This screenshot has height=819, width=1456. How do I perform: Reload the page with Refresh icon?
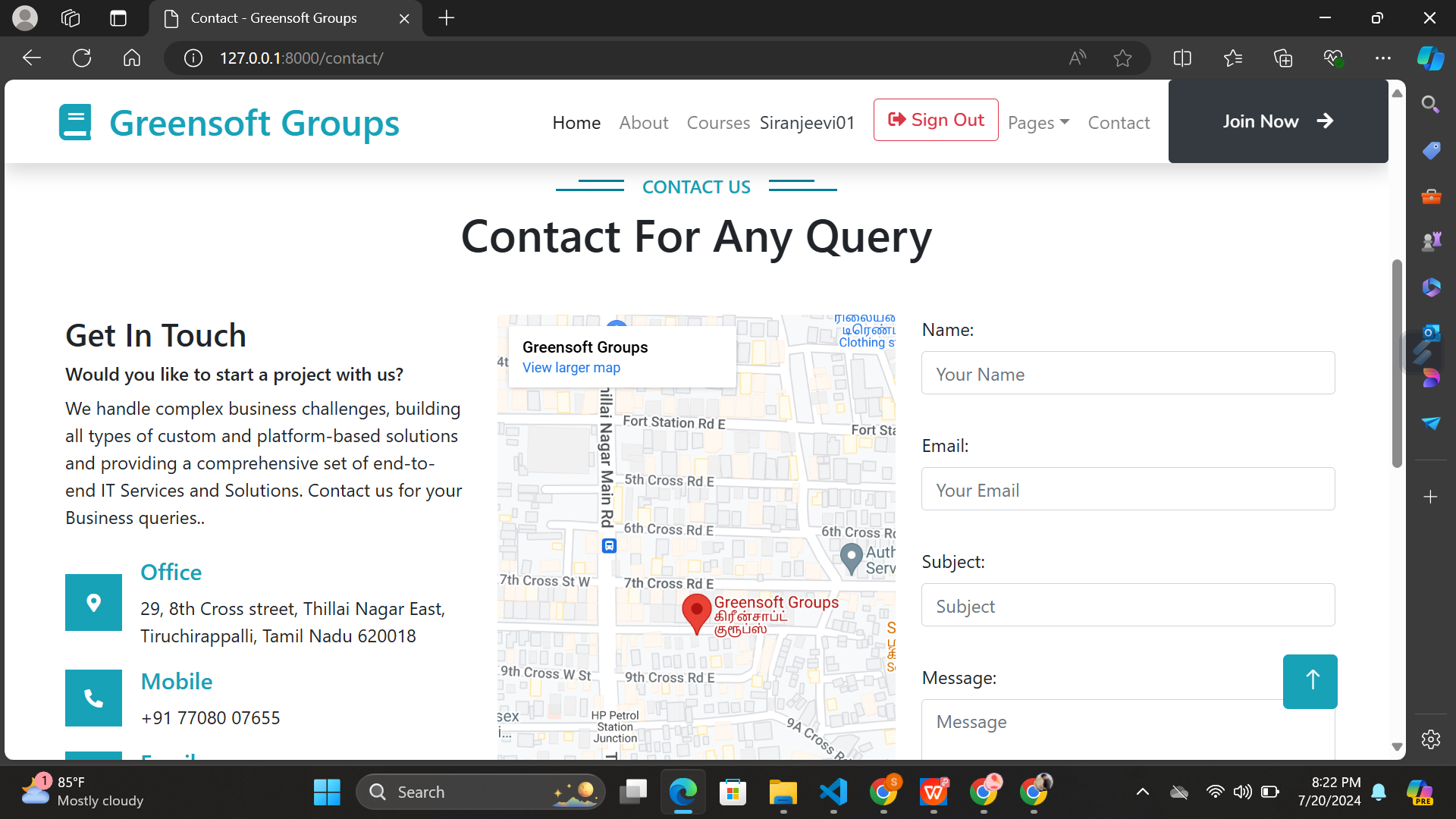click(82, 58)
